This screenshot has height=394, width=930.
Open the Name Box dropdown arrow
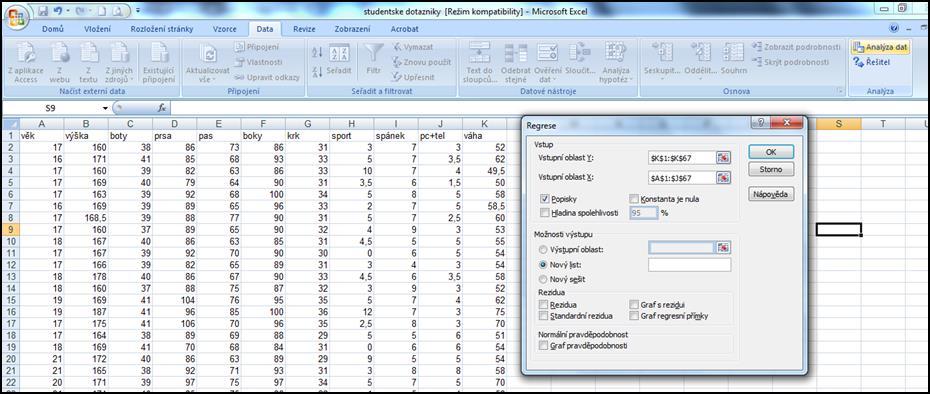pyautogui.click(x=106, y=108)
